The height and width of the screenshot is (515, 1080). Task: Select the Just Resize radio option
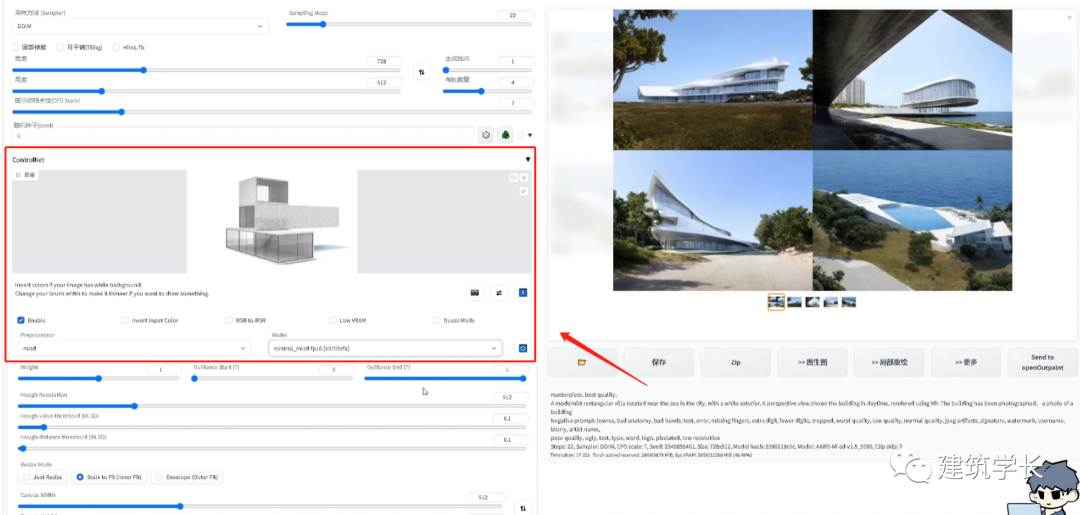(26, 477)
